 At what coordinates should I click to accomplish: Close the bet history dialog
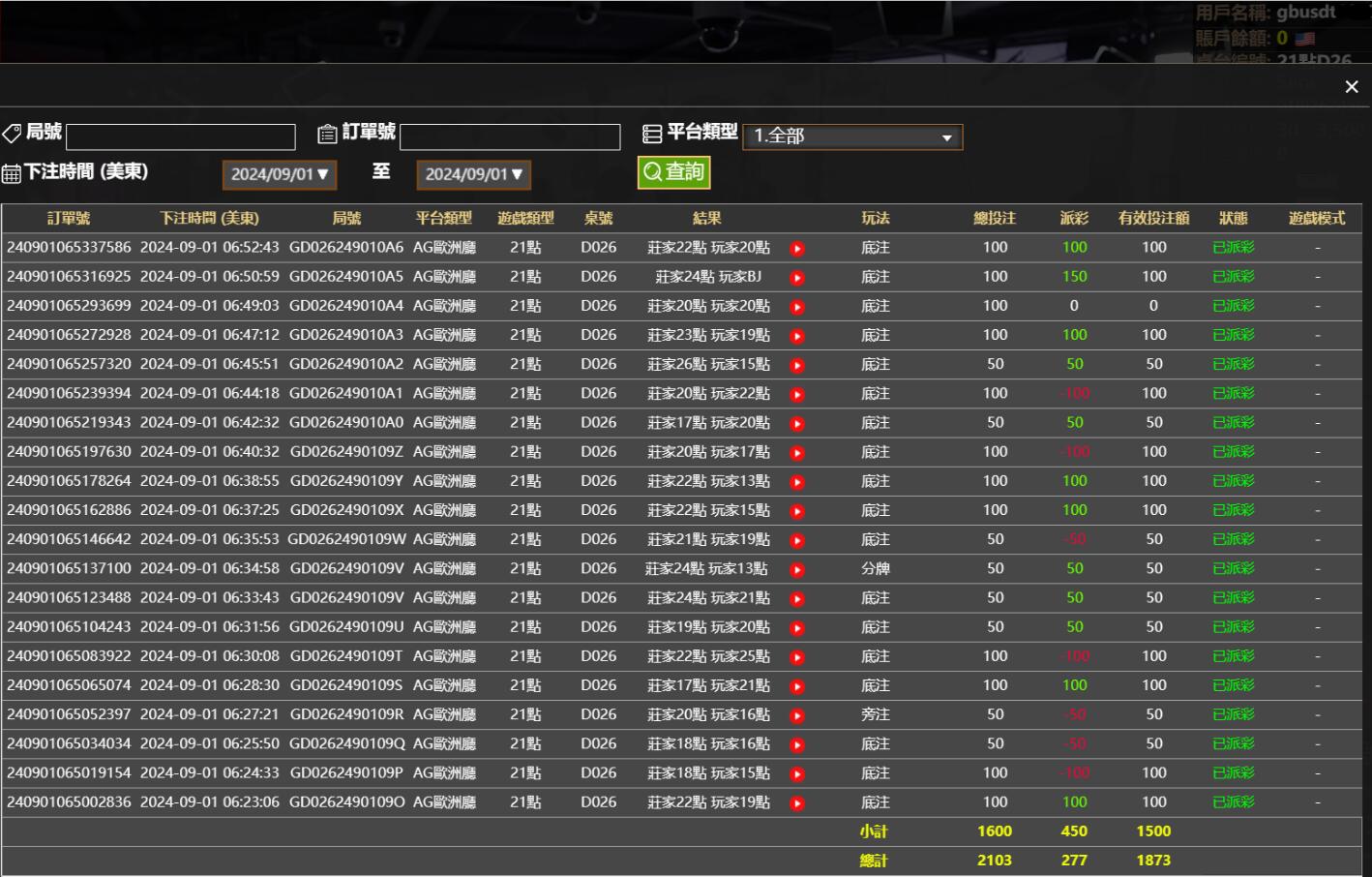[x=1352, y=87]
